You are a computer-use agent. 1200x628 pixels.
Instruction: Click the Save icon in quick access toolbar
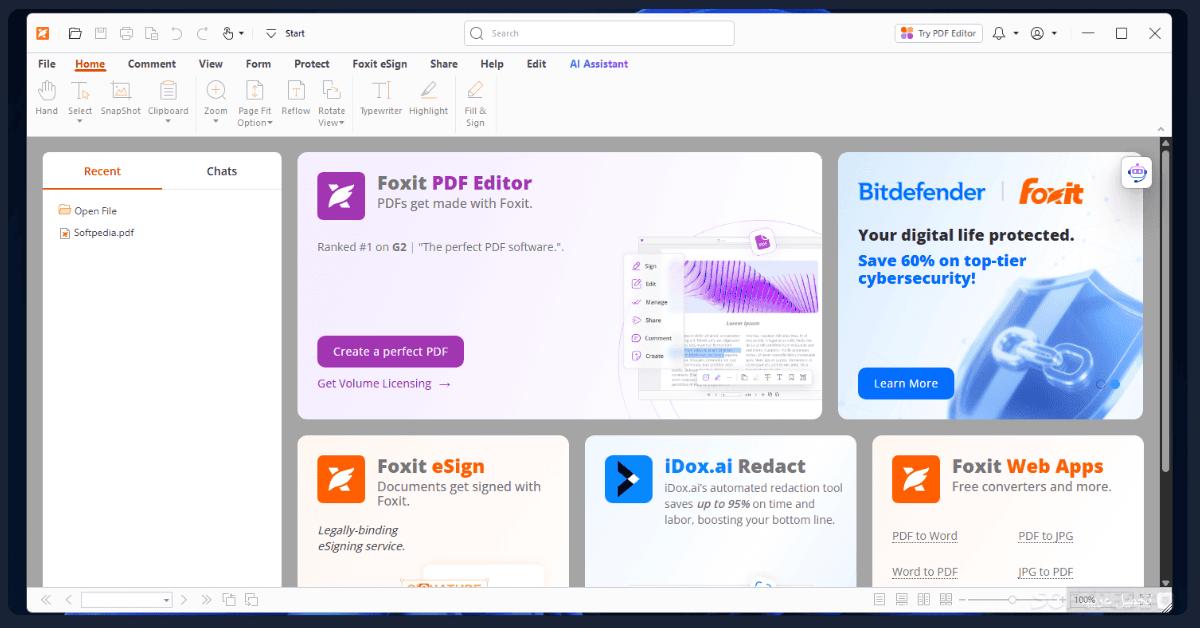(x=101, y=33)
